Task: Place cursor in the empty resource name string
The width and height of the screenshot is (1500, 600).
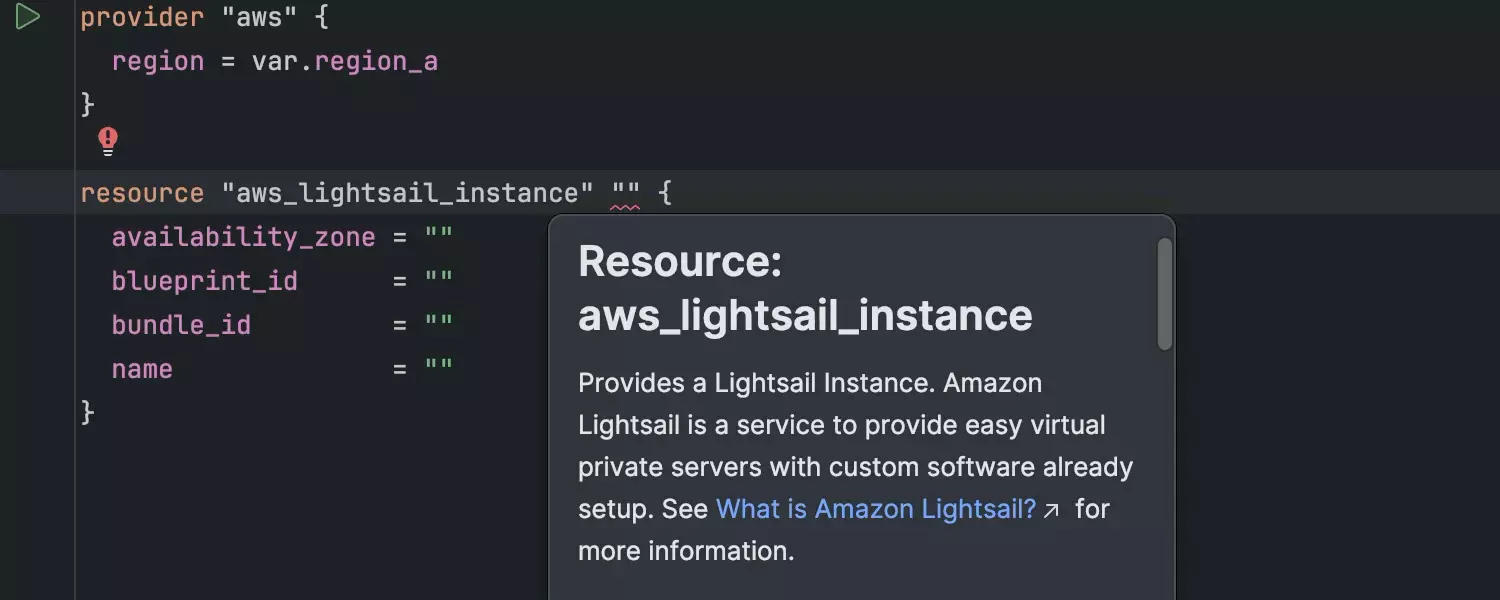Action: [626, 193]
